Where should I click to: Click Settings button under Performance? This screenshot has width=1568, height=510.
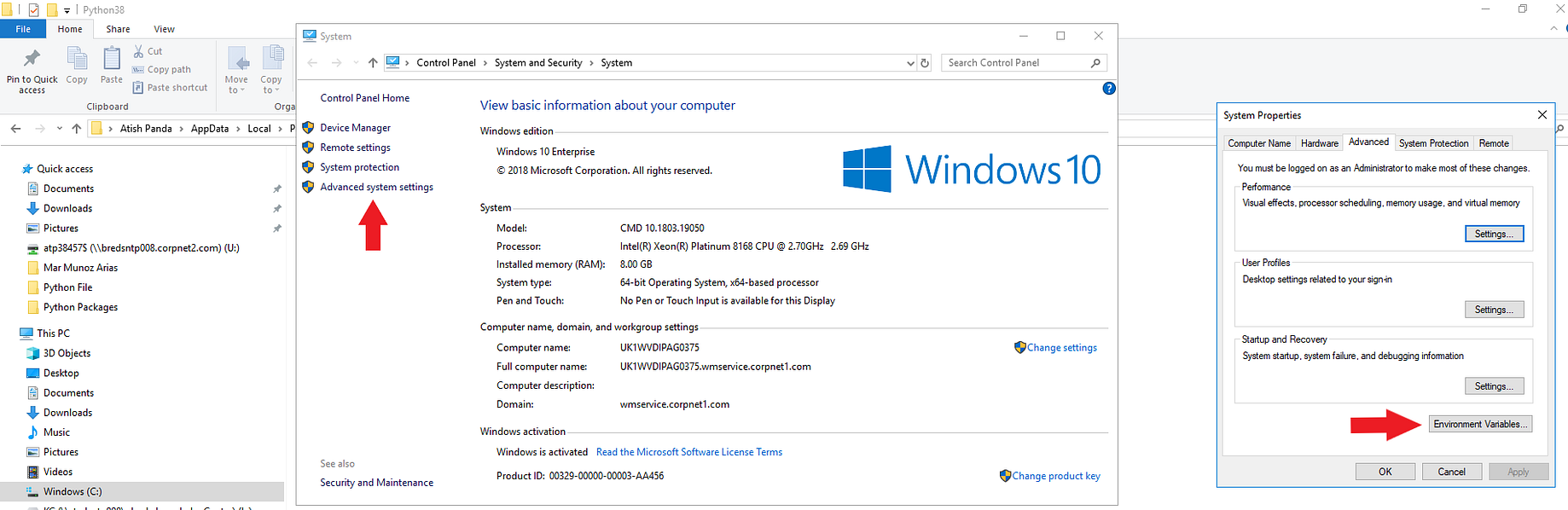coord(1494,234)
